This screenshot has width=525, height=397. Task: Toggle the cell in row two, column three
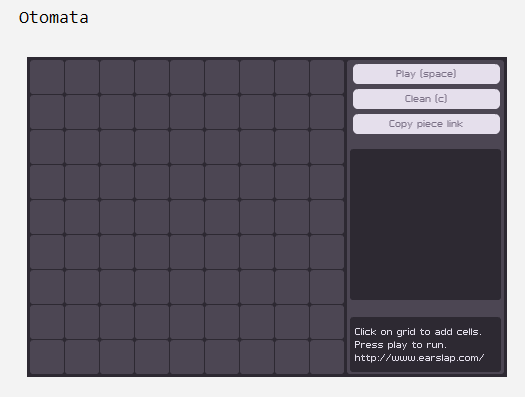117,112
